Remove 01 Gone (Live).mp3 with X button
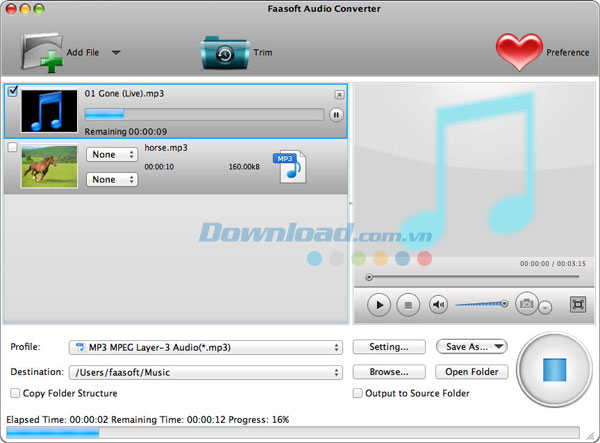This screenshot has height=443, width=600. click(x=339, y=94)
